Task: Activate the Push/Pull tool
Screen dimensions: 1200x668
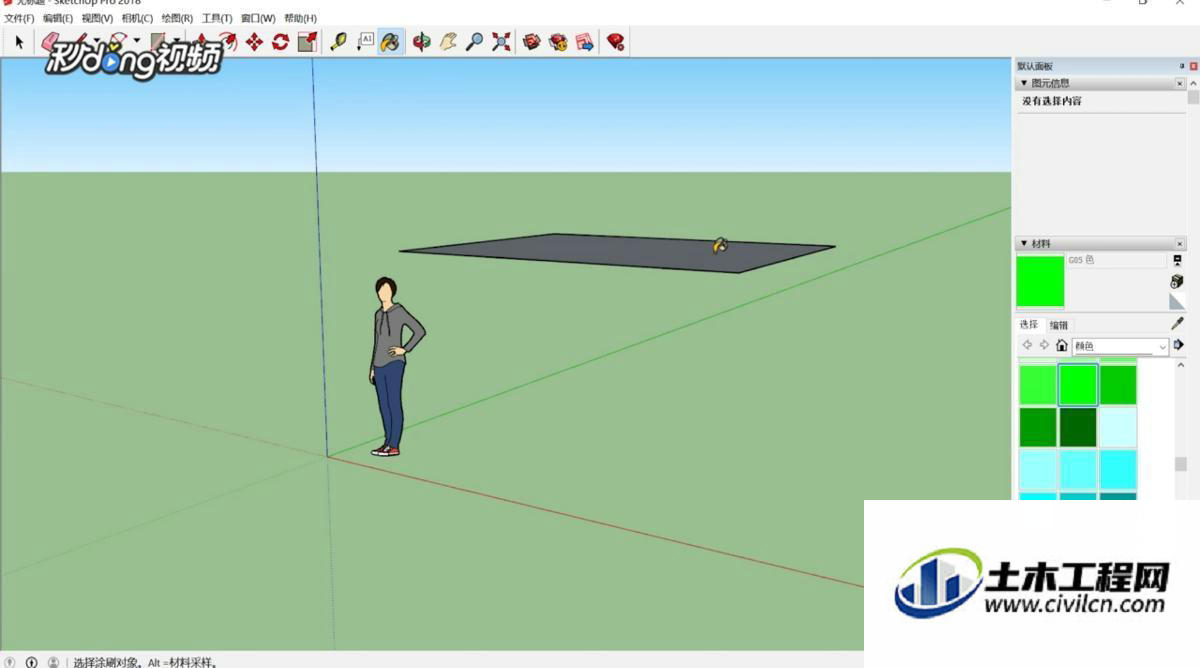Action: [x=202, y=42]
